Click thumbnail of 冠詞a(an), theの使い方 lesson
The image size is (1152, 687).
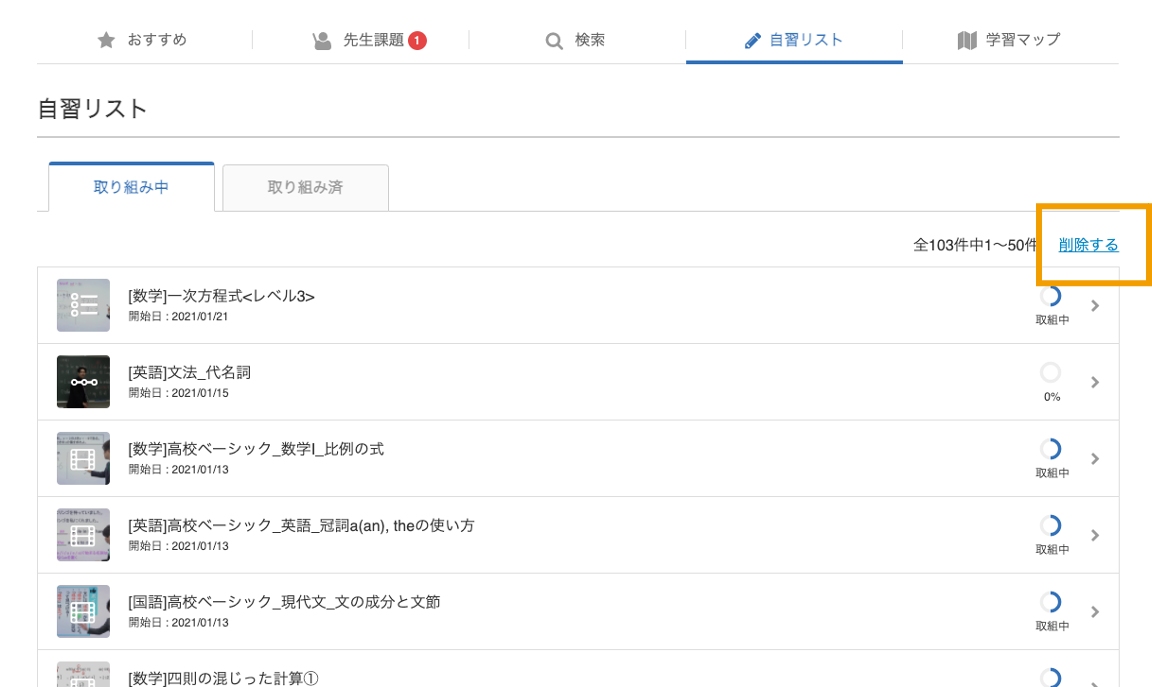84,535
